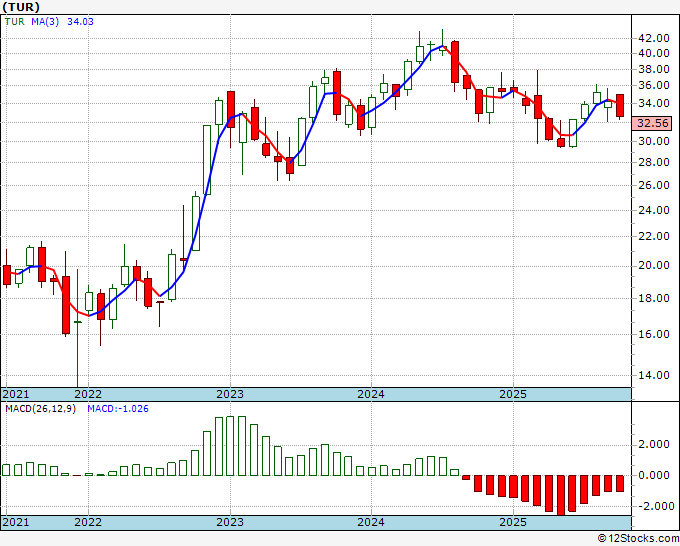Click the tall green candle before 2023
The height and width of the screenshot is (546, 680).
(207, 160)
